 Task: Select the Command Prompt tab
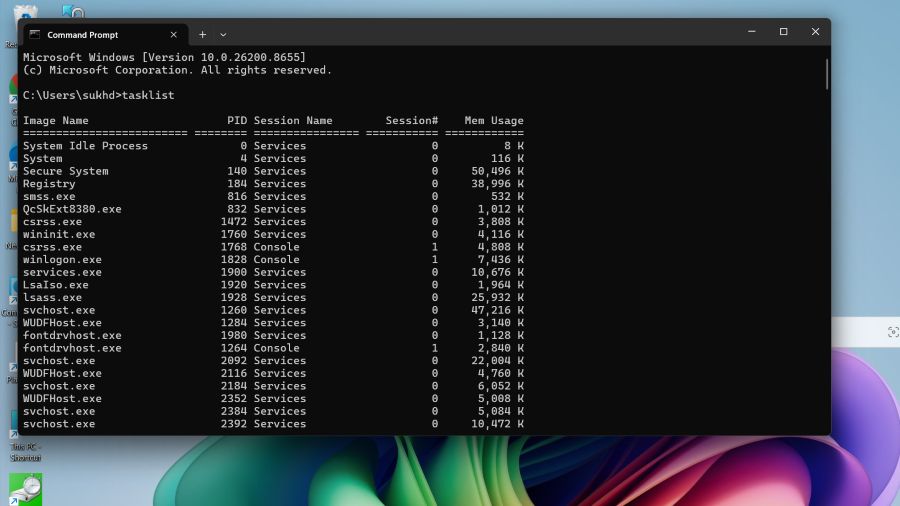(x=105, y=34)
